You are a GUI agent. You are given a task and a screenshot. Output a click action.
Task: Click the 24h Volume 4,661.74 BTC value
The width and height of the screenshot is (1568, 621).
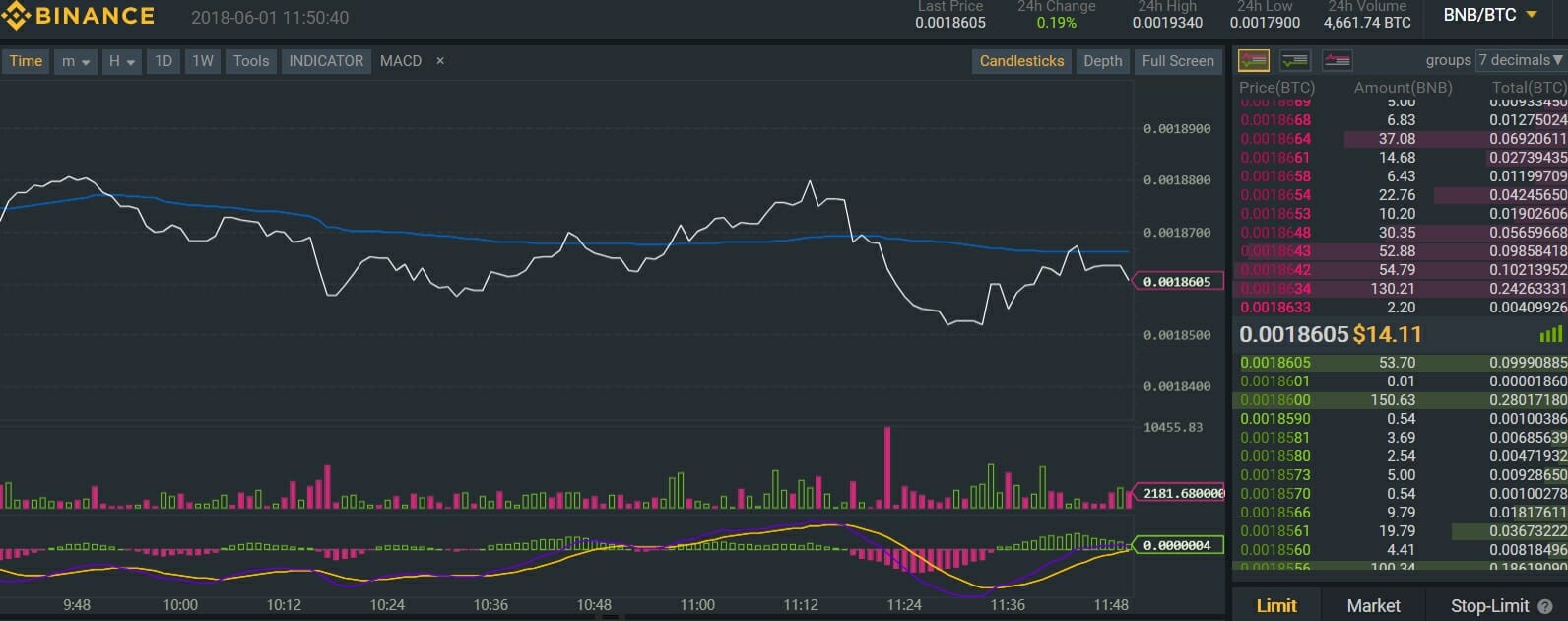pyautogui.click(x=1367, y=23)
